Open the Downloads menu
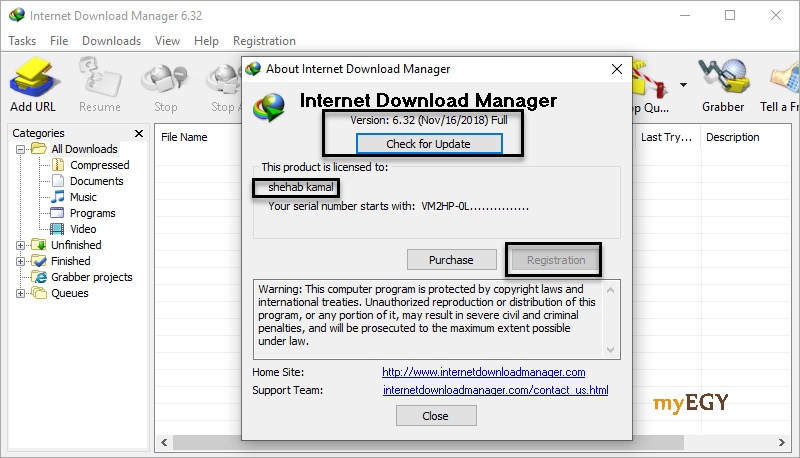The width and height of the screenshot is (800, 458). pyautogui.click(x=112, y=41)
